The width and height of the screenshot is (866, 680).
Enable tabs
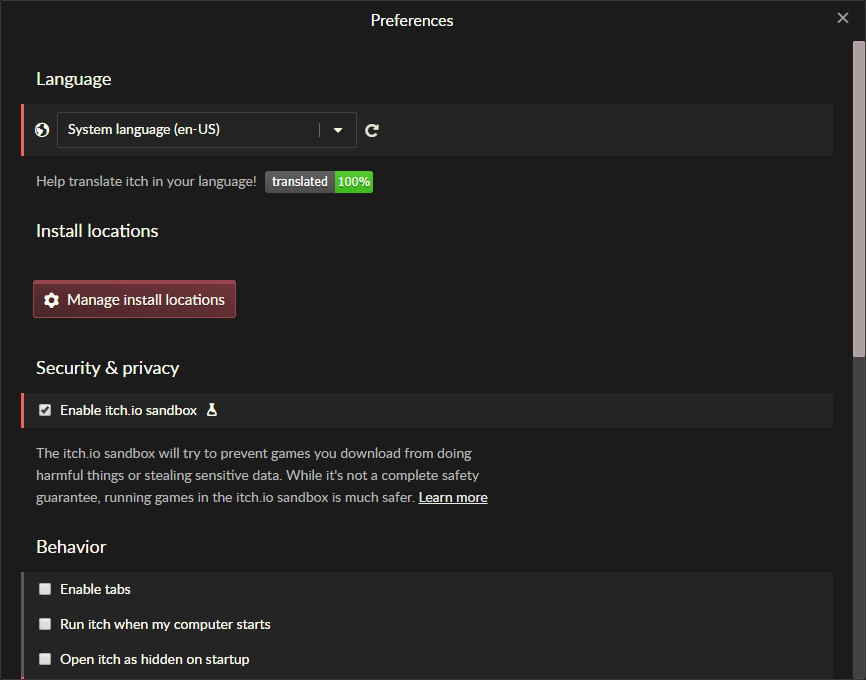coord(45,588)
